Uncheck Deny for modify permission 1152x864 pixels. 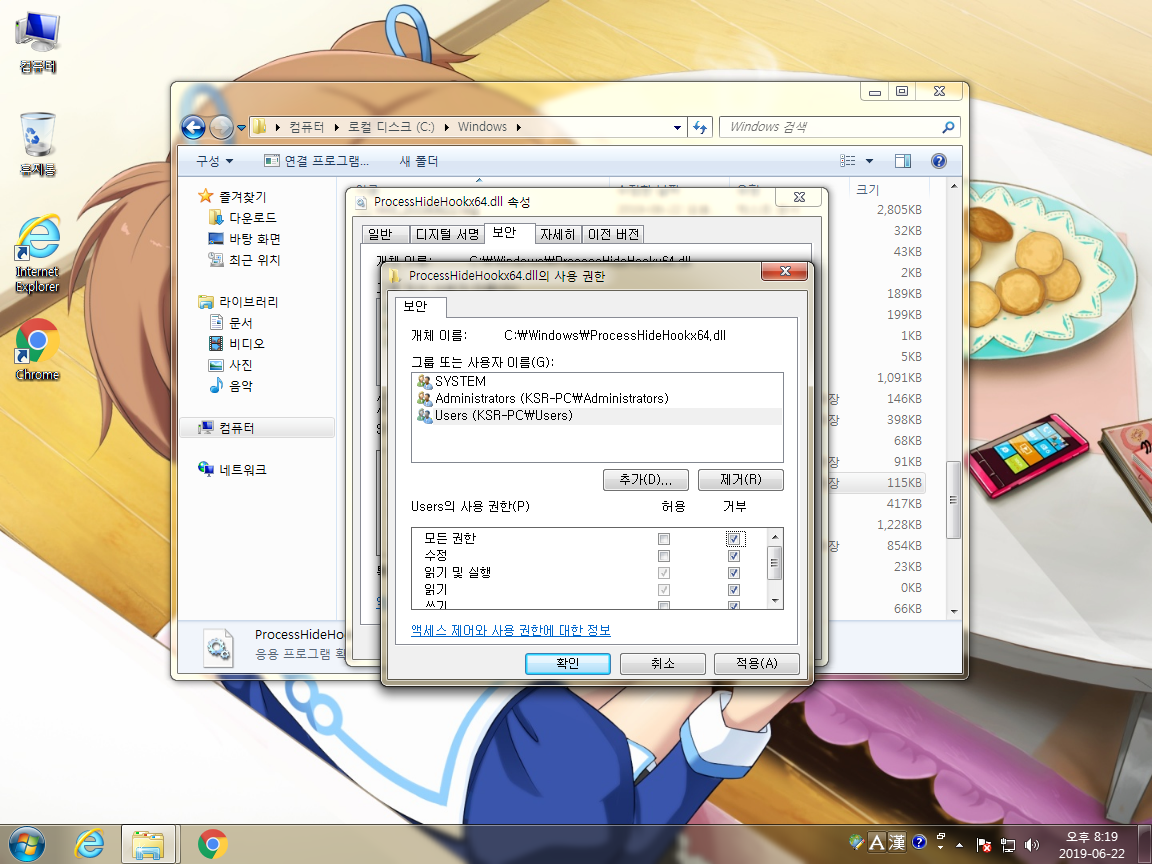pos(733,555)
